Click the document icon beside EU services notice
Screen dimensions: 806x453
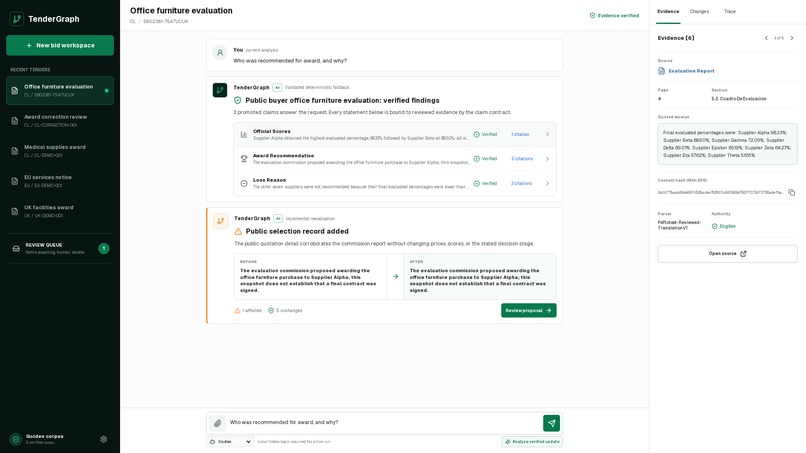(x=15, y=181)
